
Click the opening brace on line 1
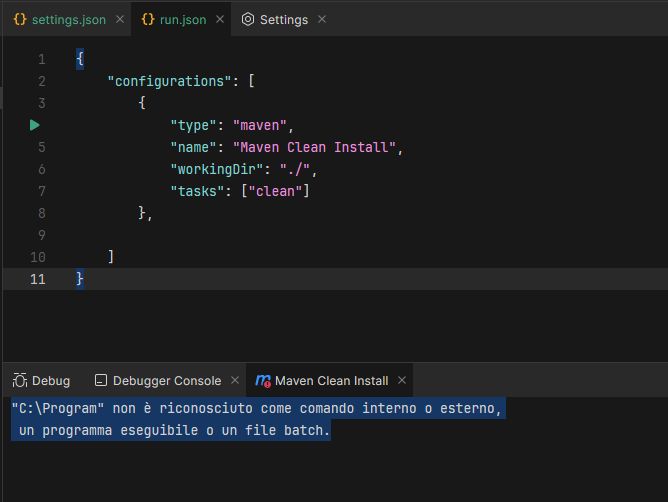click(x=80, y=59)
